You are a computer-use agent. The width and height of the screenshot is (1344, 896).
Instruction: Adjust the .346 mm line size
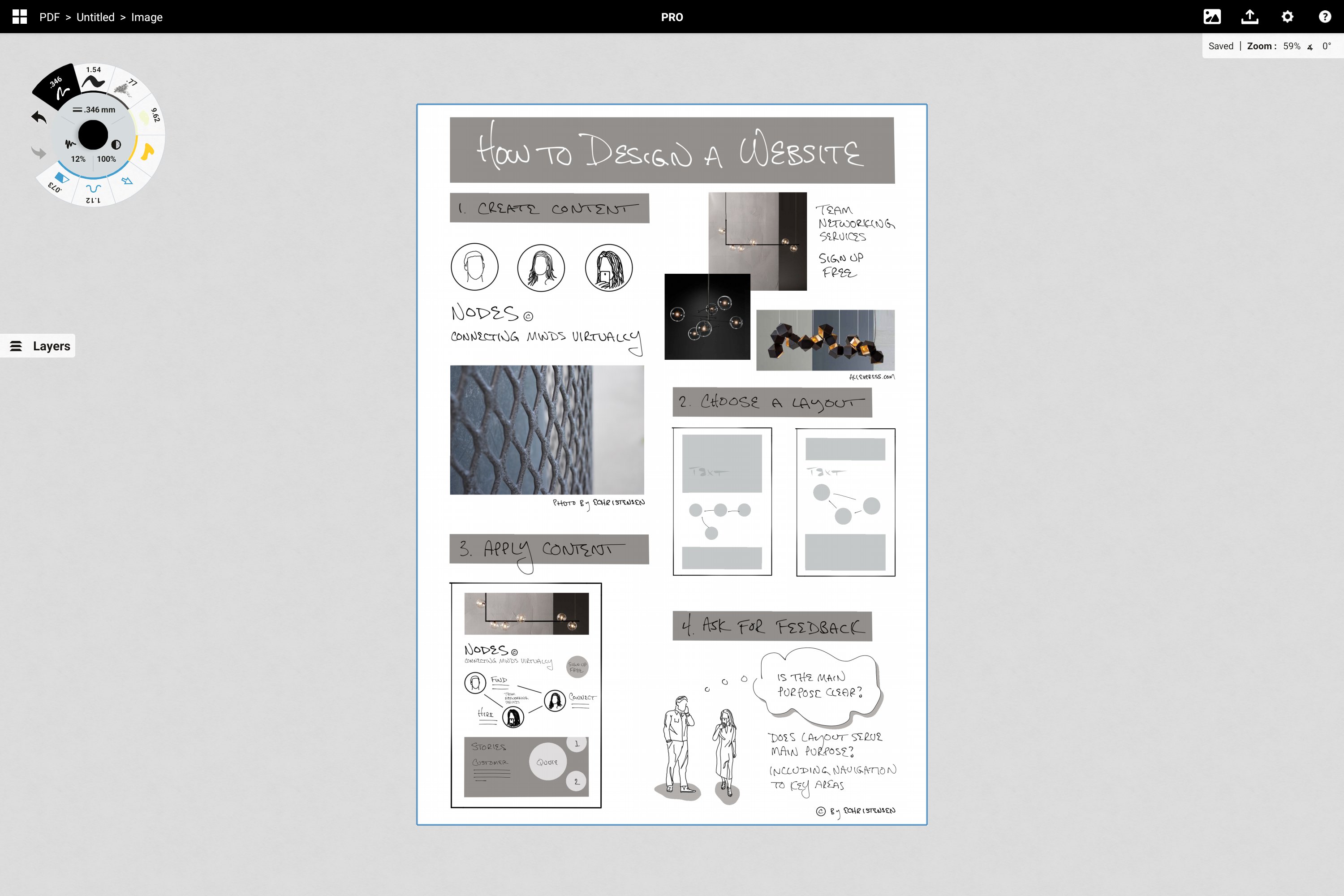pos(94,110)
